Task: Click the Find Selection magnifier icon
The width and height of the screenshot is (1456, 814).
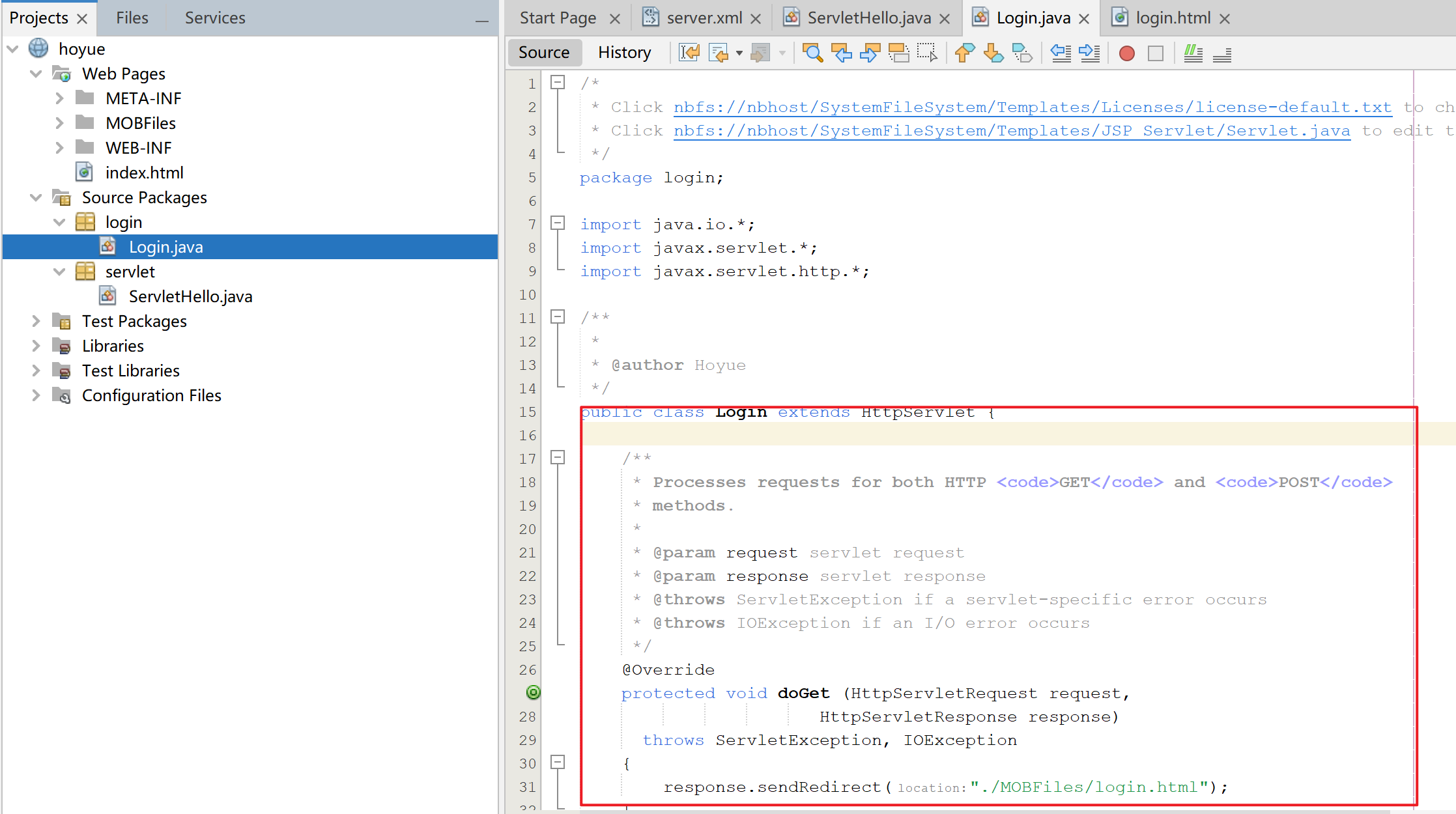Action: (x=812, y=53)
